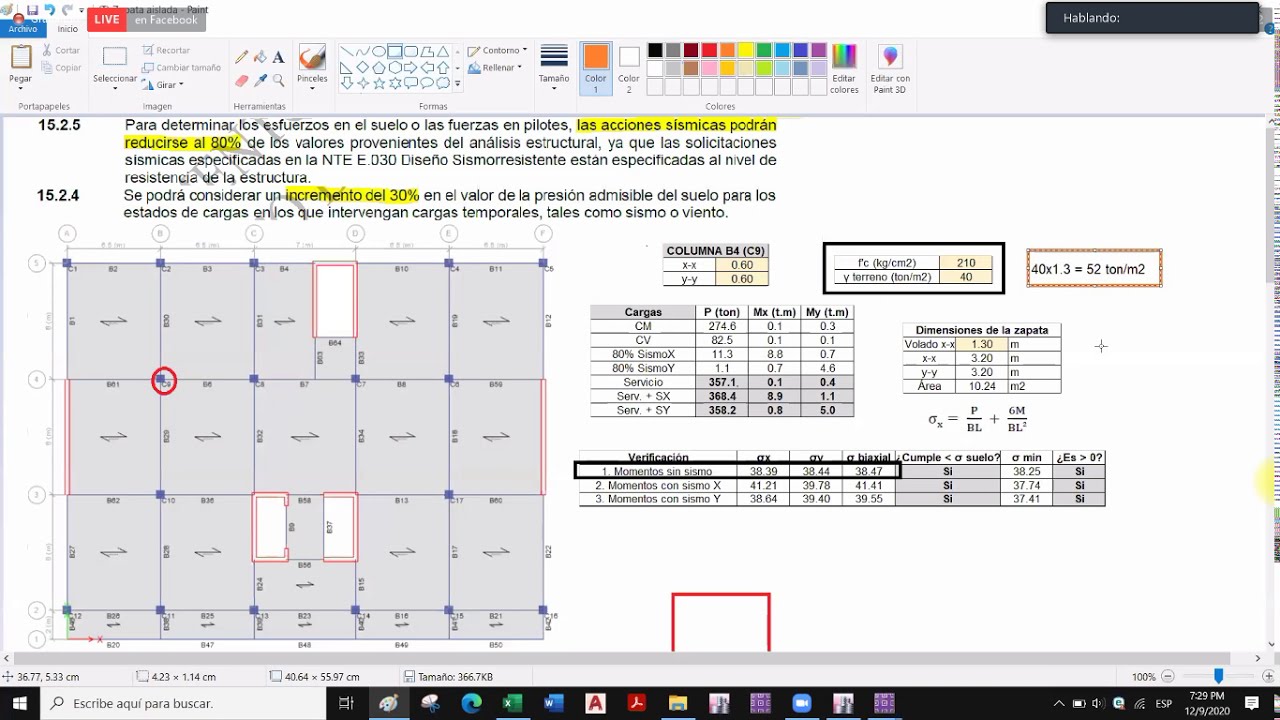The height and width of the screenshot is (720, 1280).
Task: Click Recortar (crop) in Imagen group
Action: (166, 50)
